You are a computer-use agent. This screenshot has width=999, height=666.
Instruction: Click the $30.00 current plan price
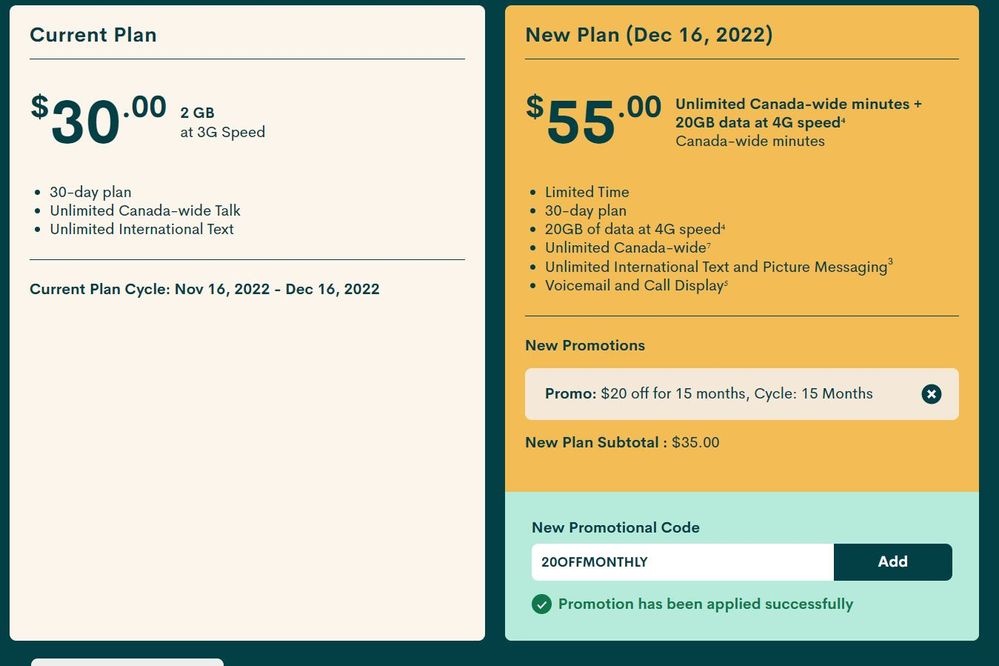coord(98,121)
